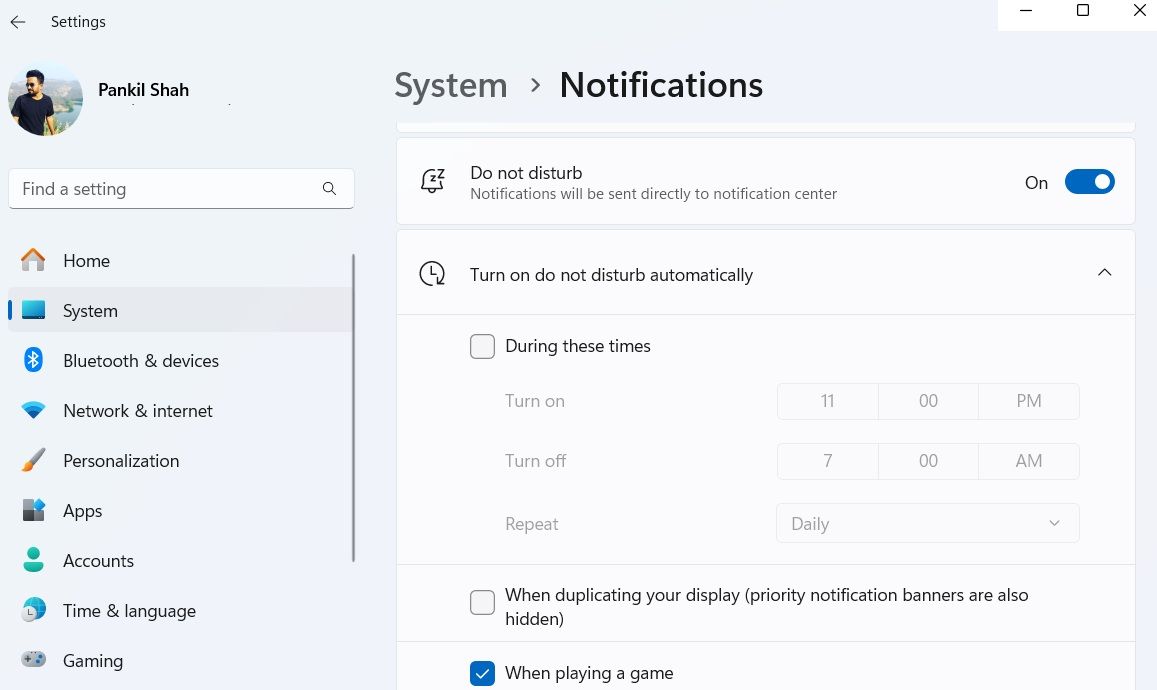Click the back arrow in Settings
This screenshot has width=1157, height=690.
click(x=18, y=22)
